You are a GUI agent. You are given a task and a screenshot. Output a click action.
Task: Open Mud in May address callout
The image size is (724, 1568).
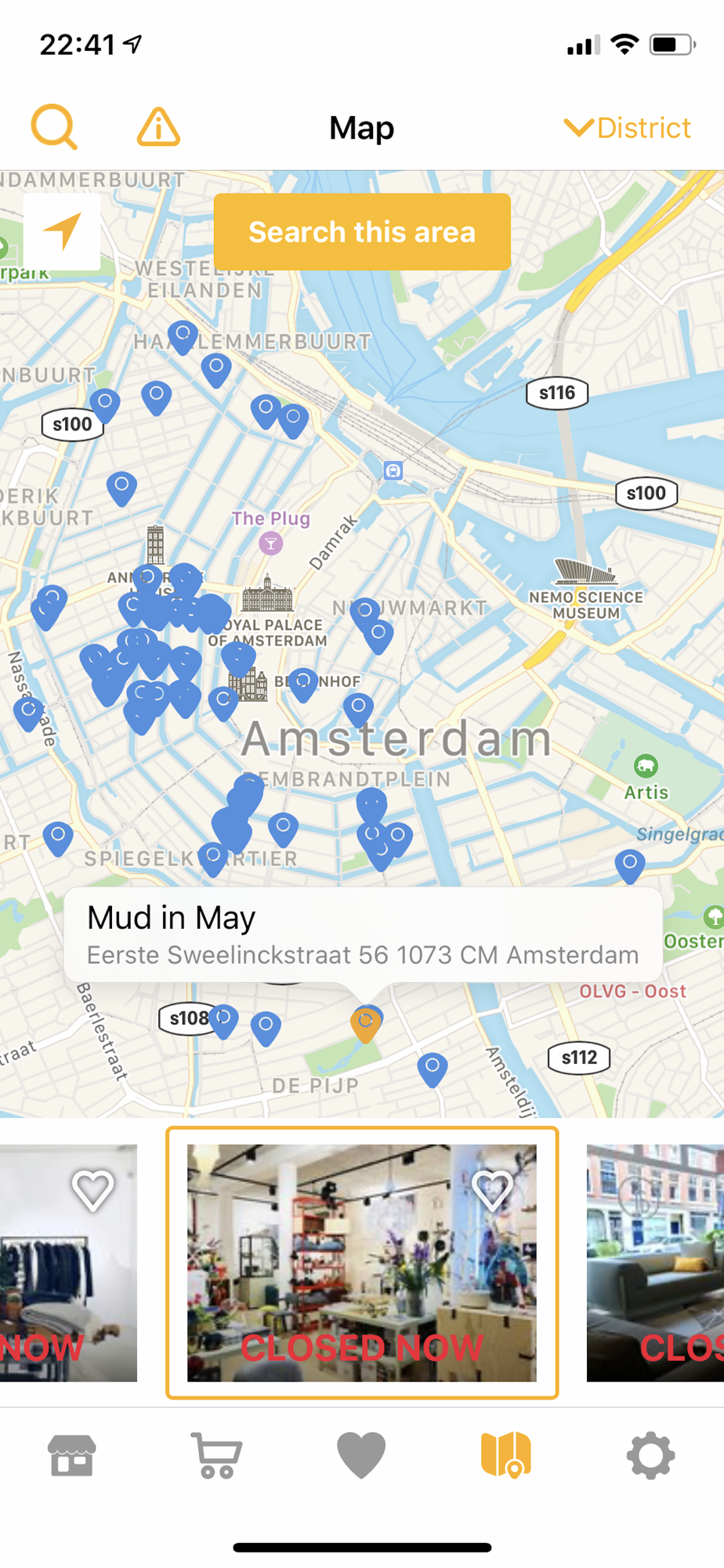pos(363,935)
